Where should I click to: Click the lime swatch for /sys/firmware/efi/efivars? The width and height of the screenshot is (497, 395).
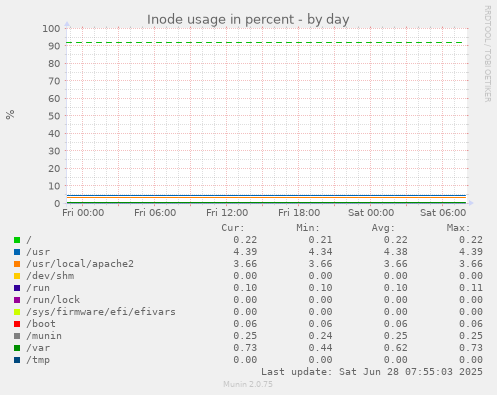pyautogui.click(x=17, y=312)
